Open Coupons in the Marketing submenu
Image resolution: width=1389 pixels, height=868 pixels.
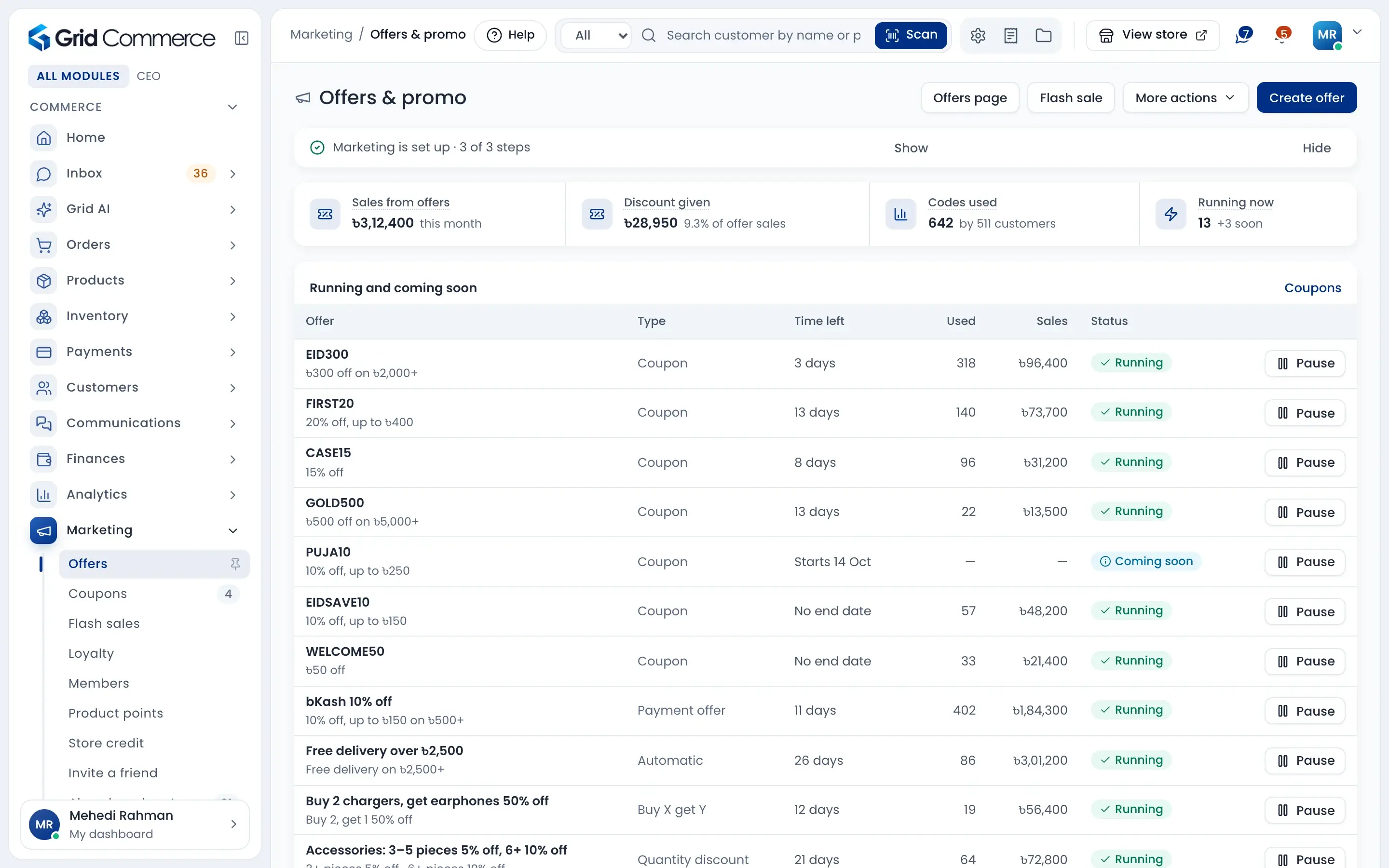click(x=153, y=594)
